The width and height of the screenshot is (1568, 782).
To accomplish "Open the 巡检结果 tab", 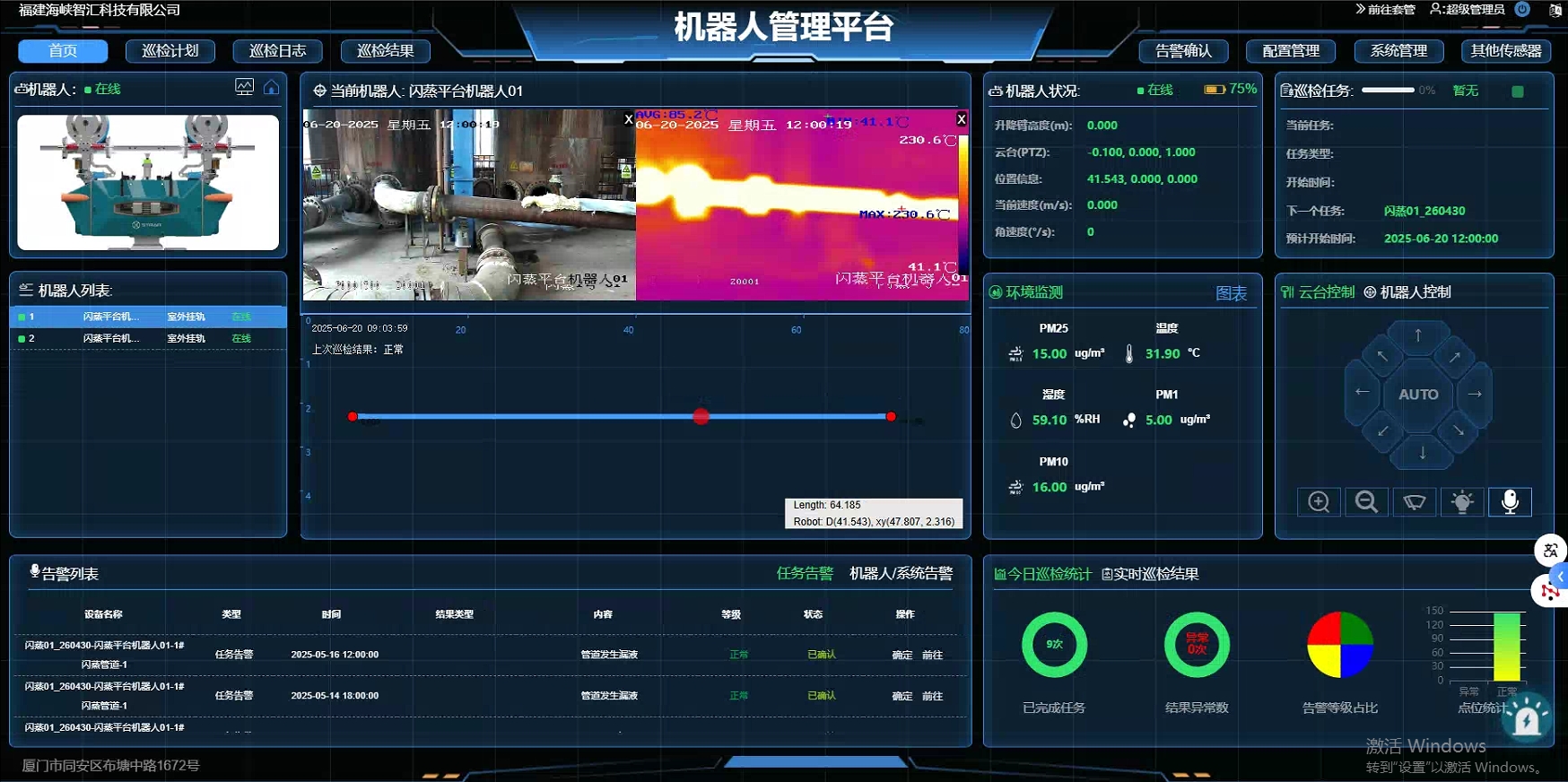I will tap(385, 51).
